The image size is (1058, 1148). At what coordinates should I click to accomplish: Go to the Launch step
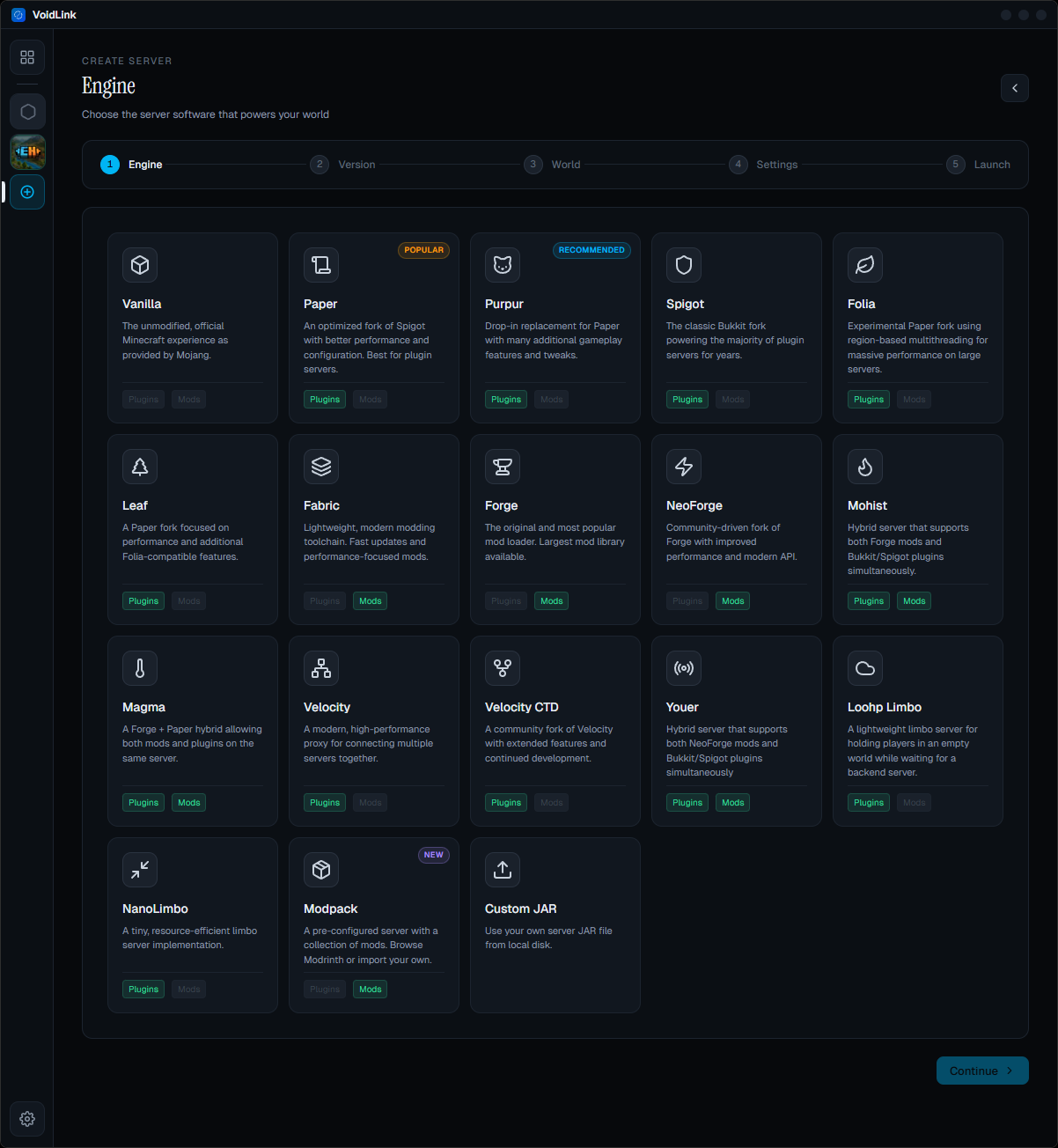[x=978, y=165]
